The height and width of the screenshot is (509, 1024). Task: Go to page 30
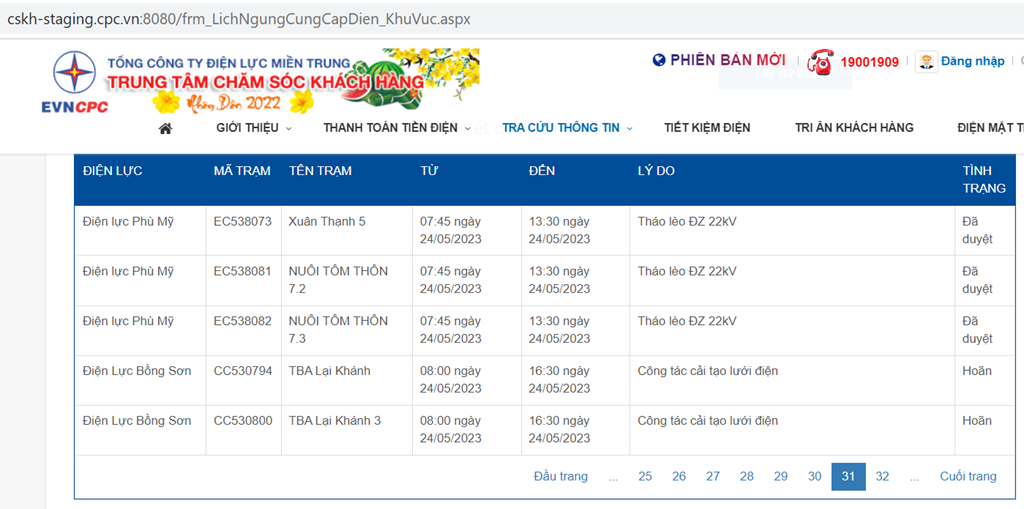(814, 476)
